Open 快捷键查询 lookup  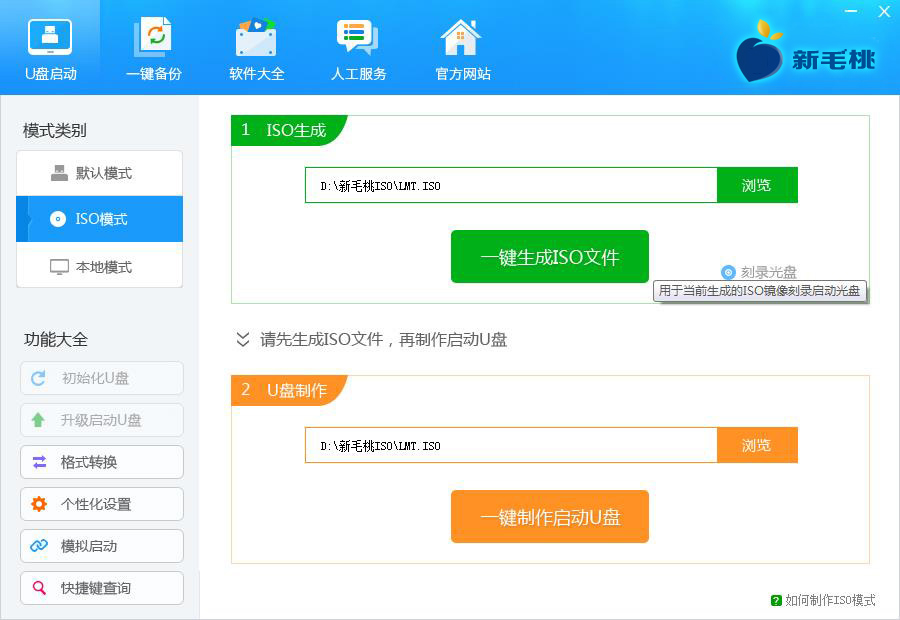102,587
